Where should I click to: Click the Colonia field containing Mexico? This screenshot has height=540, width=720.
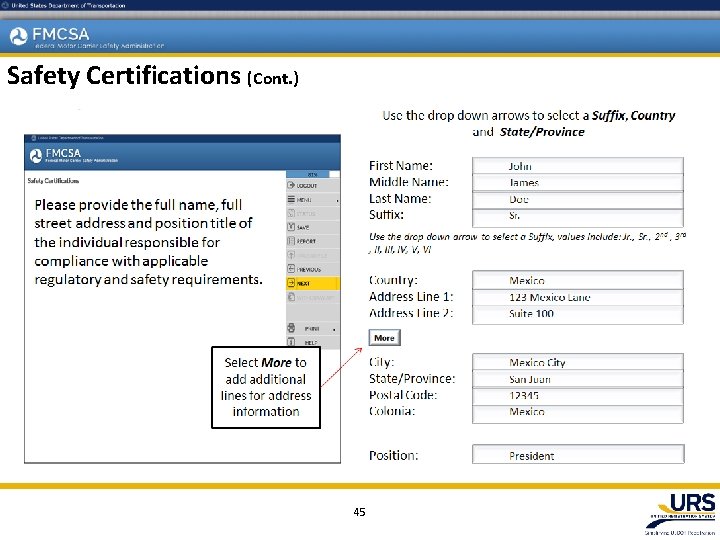pos(578,413)
